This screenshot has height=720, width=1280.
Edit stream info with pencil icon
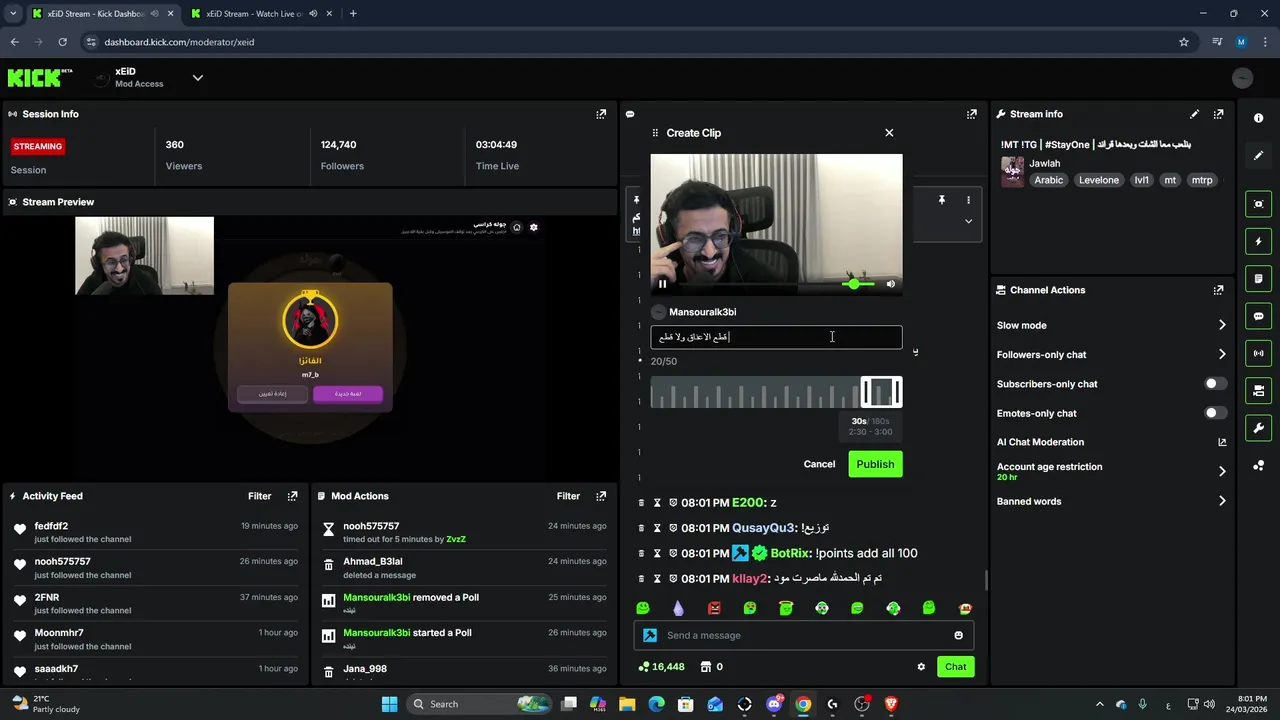click(1194, 114)
